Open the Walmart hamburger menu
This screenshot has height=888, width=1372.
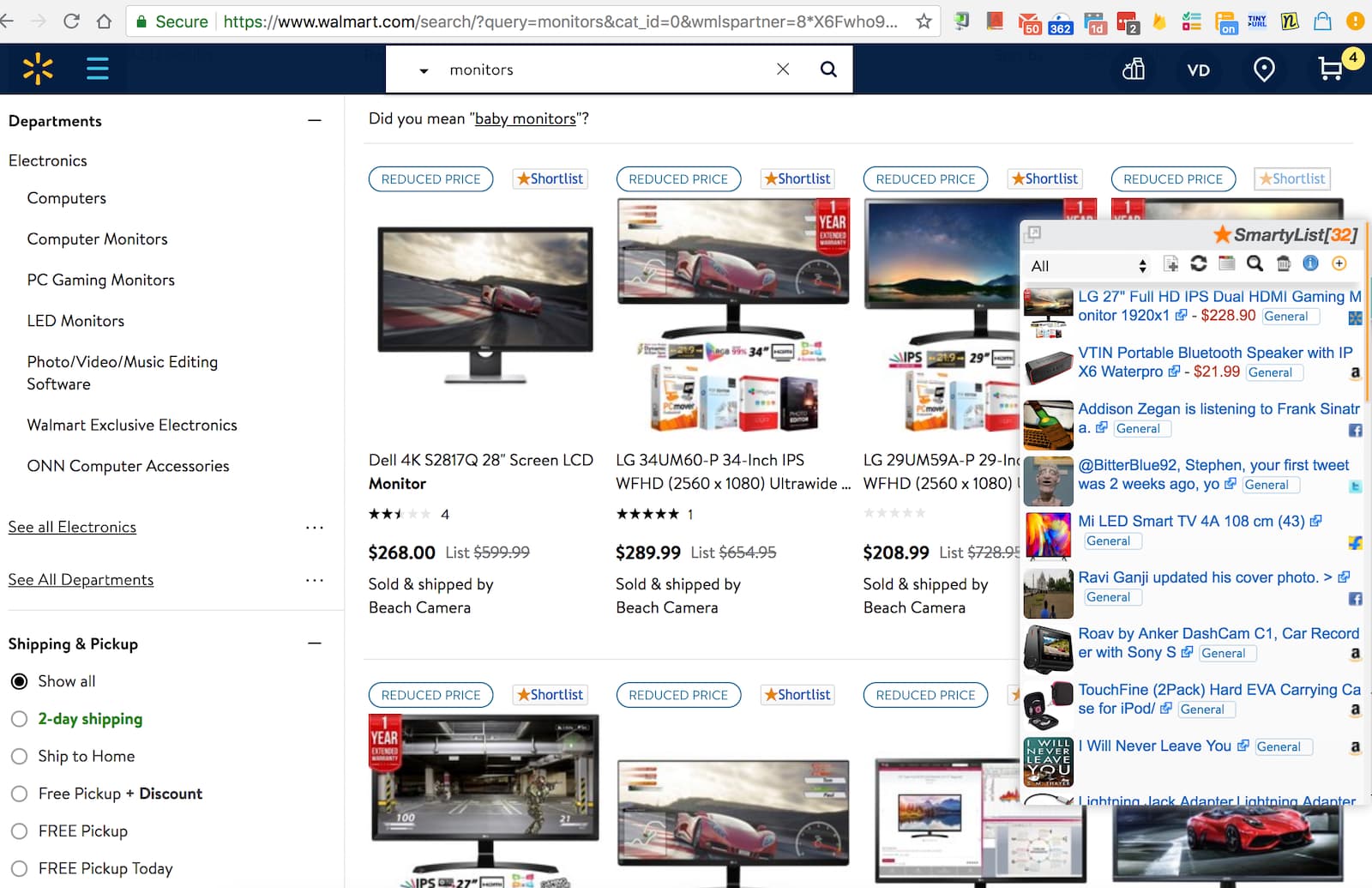(98, 69)
